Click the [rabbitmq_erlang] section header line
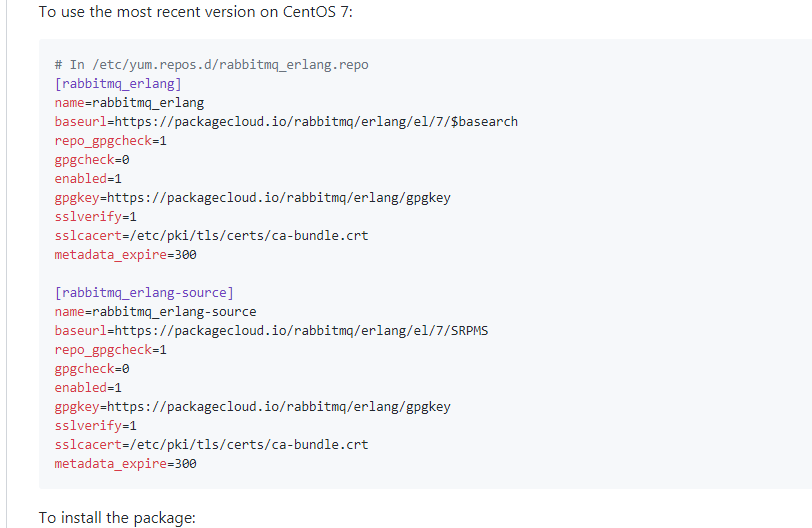 118,84
